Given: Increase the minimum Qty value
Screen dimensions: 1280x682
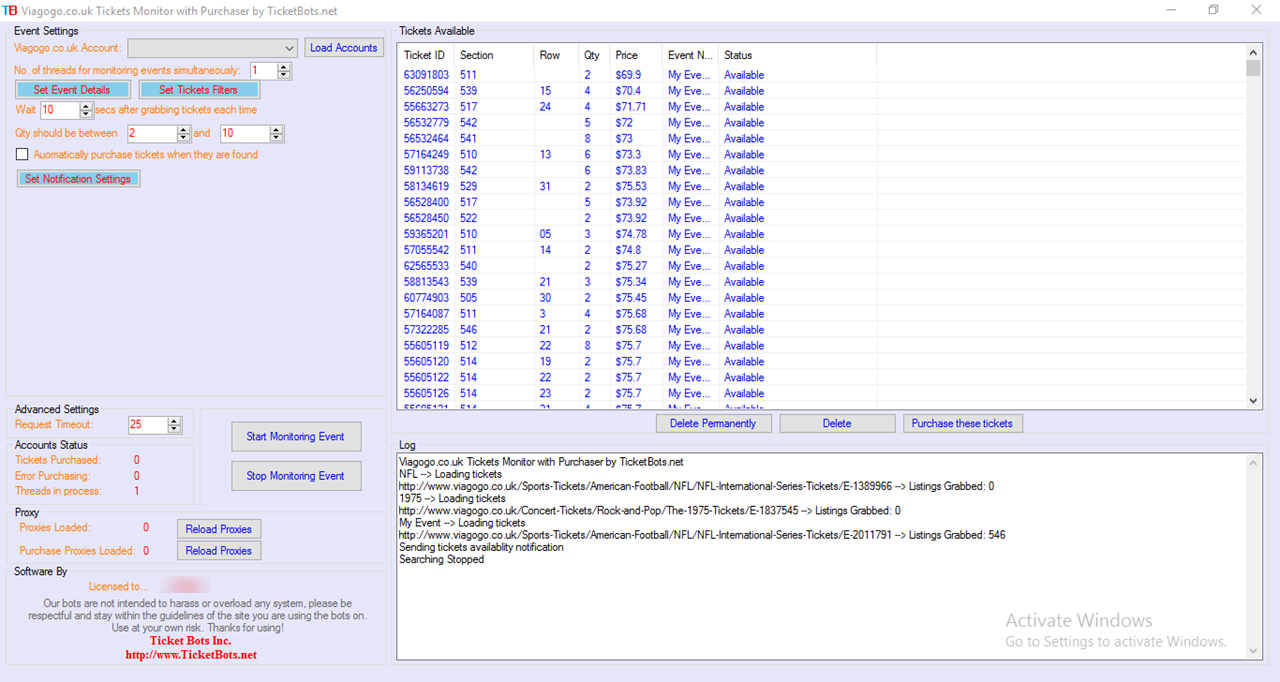Looking at the screenshot, I should coord(184,130).
